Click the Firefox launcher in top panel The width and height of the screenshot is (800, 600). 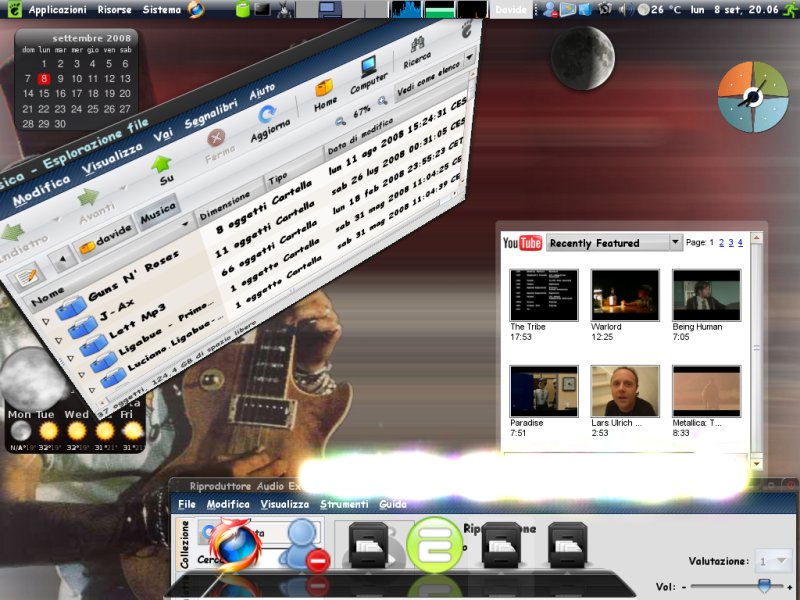point(196,9)
